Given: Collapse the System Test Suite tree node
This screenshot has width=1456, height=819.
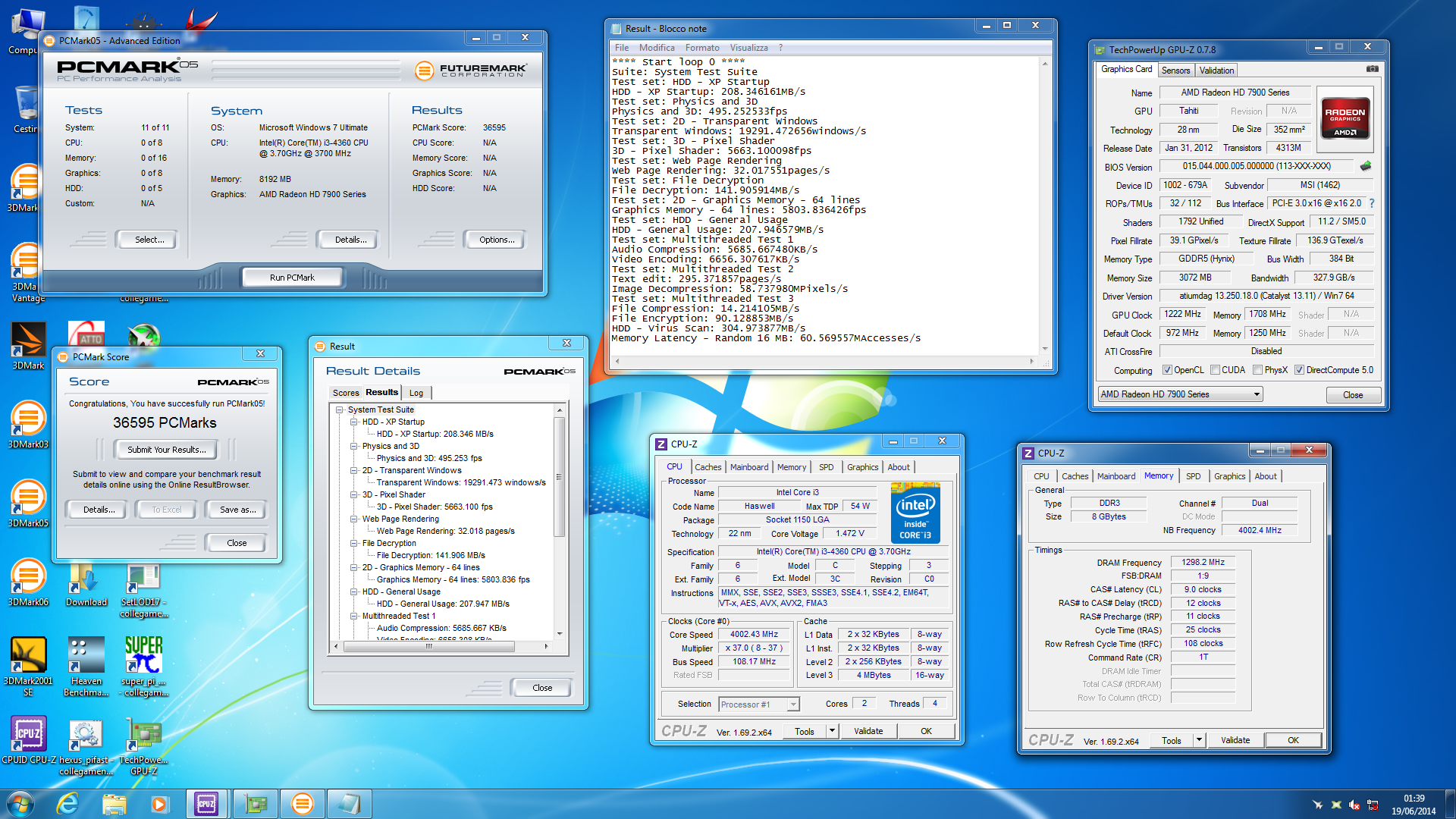Looking at the screenshot, I should point(340,409).
